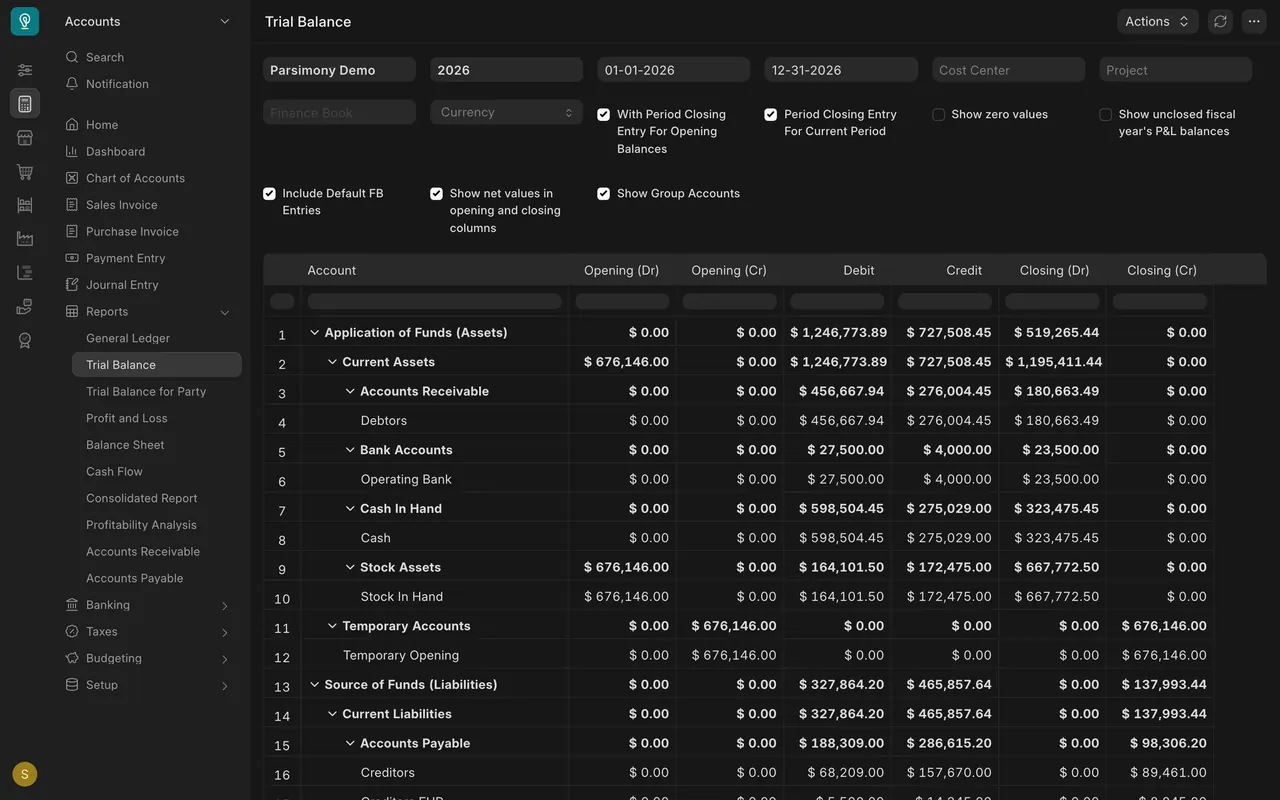Collapse the Bank Accounts group row

coord(350,450)
